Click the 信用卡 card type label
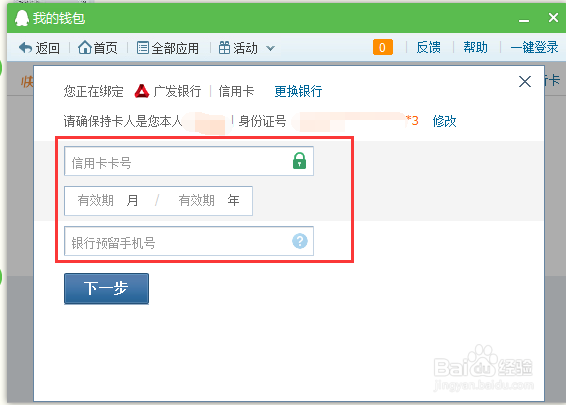The height and width of the screenshot is (405, 566). [236, 91]
